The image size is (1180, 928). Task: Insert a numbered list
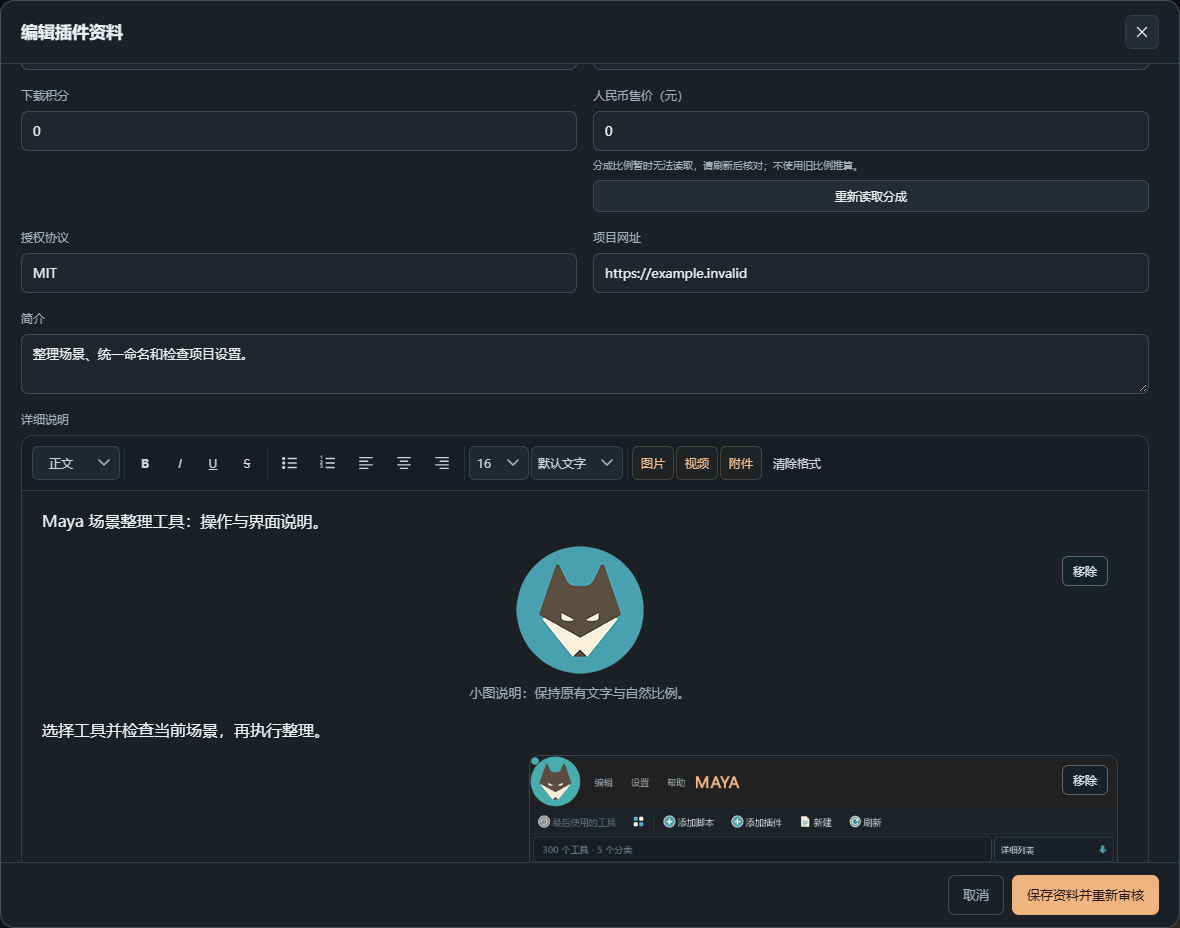tap(327, 464)
